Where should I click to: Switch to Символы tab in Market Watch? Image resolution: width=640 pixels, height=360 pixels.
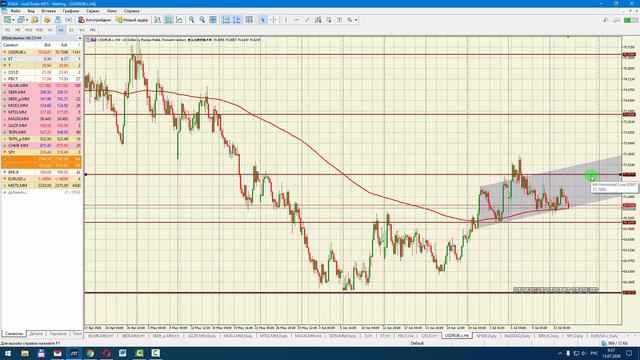13,334
